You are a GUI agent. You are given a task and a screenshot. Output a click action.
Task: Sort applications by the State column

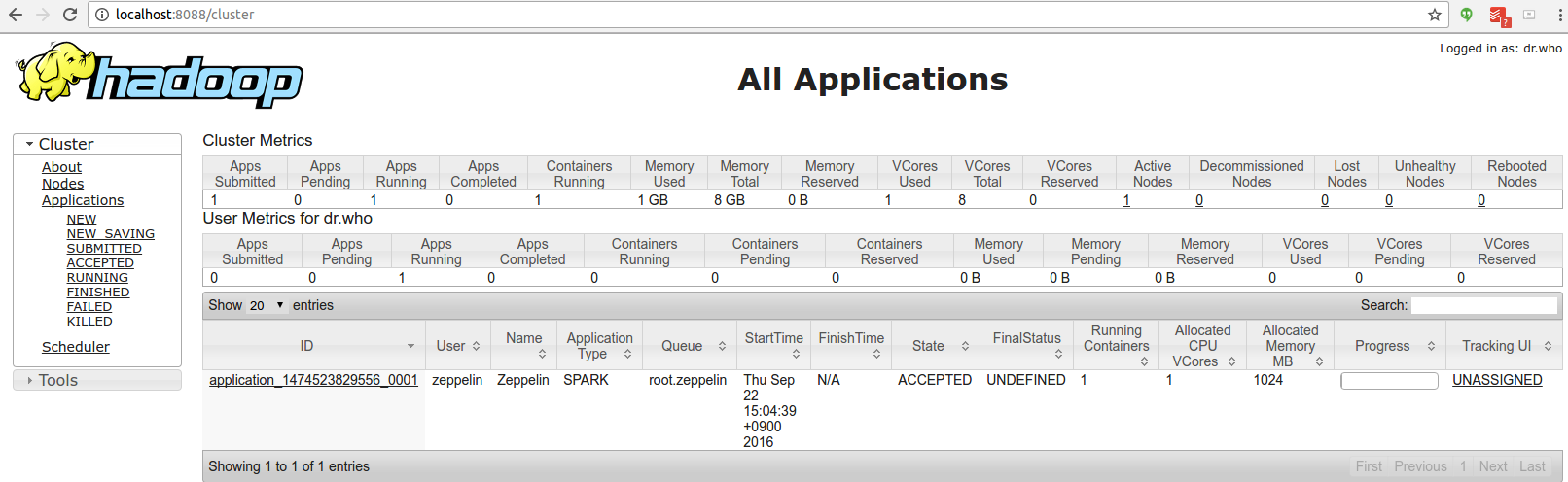click(x=939, y=346)
